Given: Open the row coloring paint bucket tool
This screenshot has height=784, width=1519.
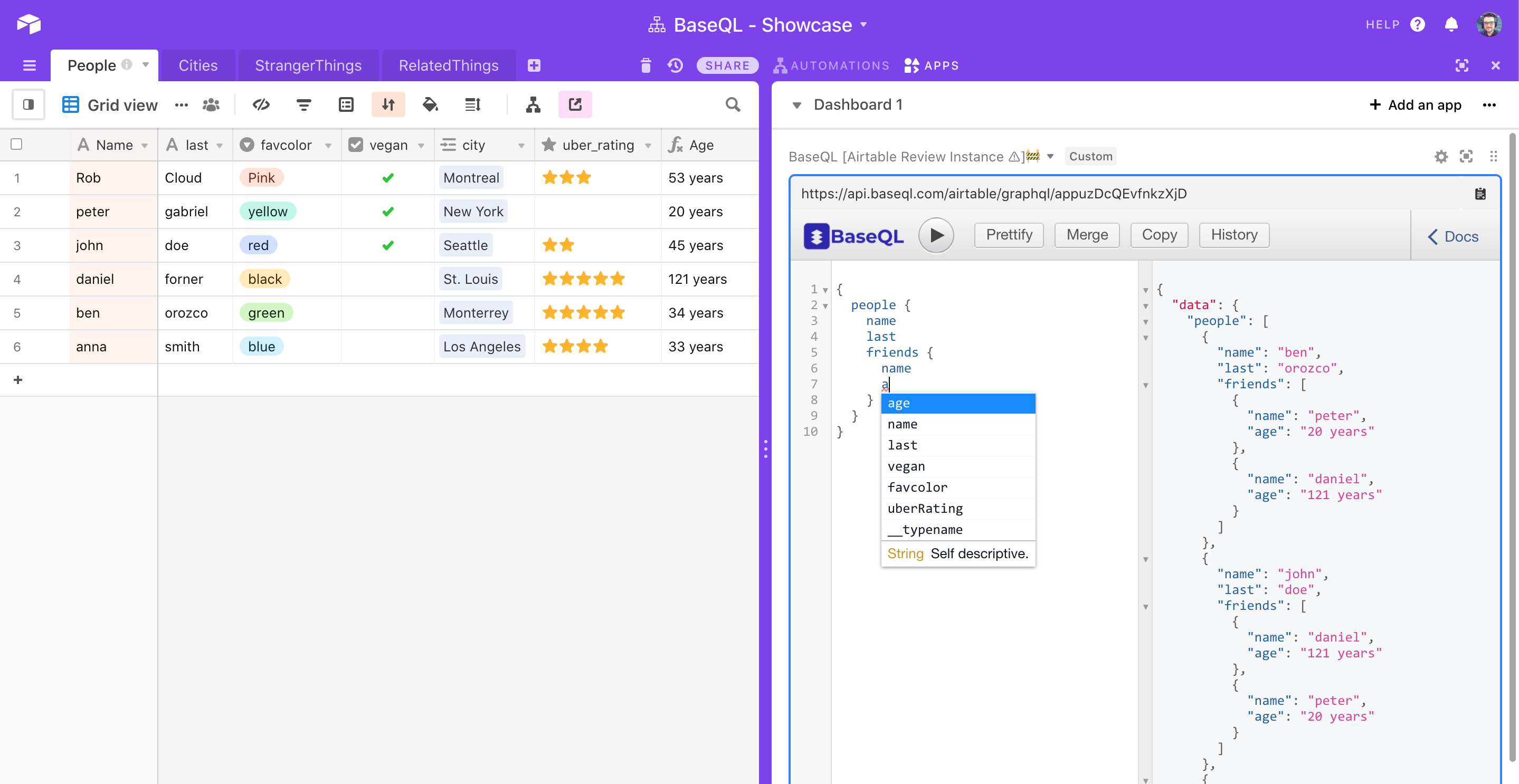Looking at the screenshot, I should (431, 104).
